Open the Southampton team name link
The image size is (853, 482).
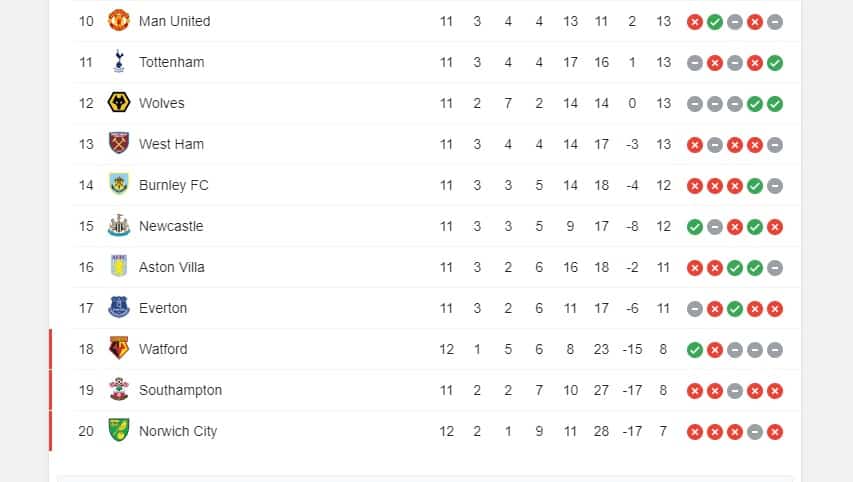coord(180,390)
